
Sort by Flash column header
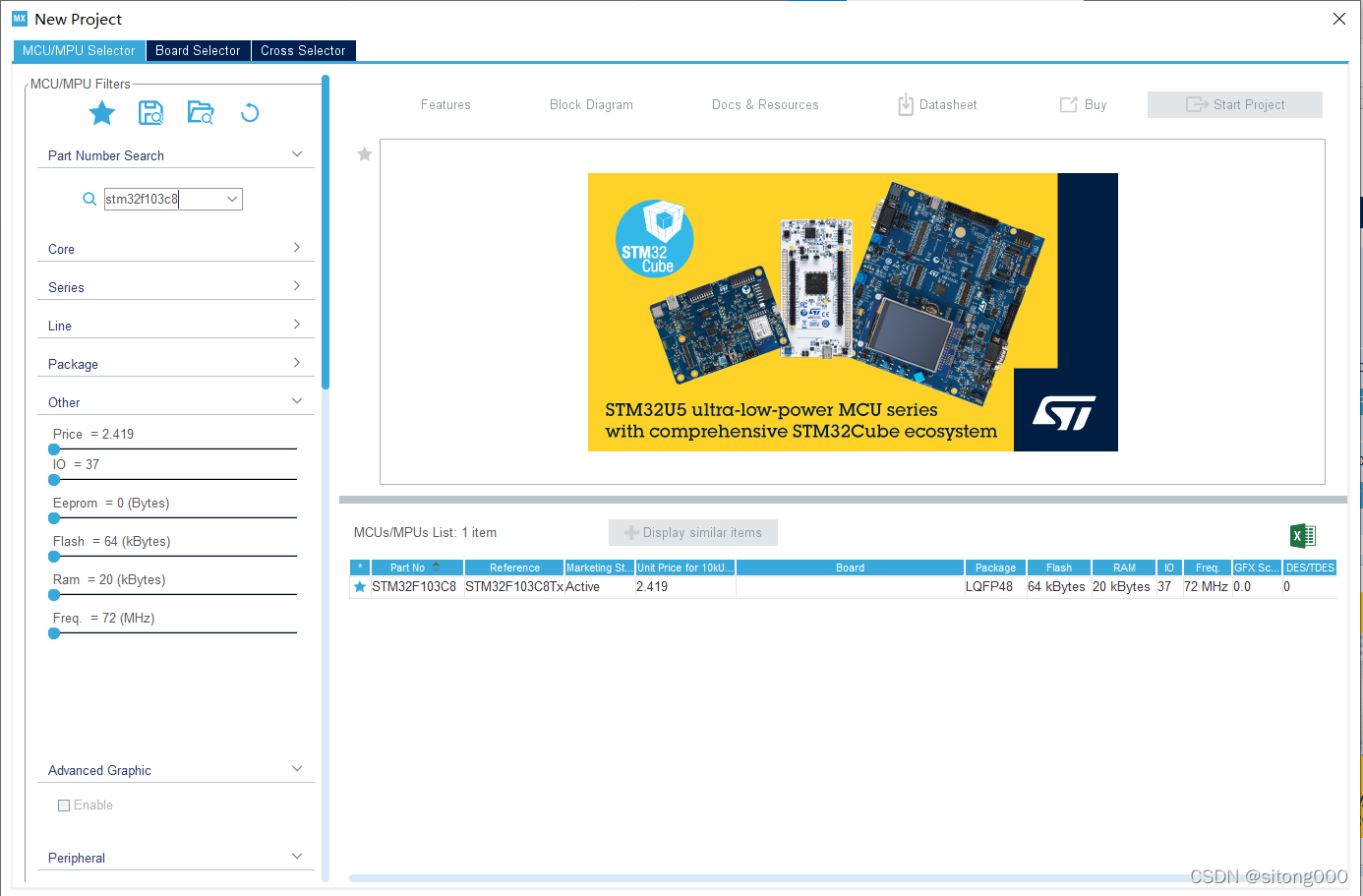point(1059,567)
